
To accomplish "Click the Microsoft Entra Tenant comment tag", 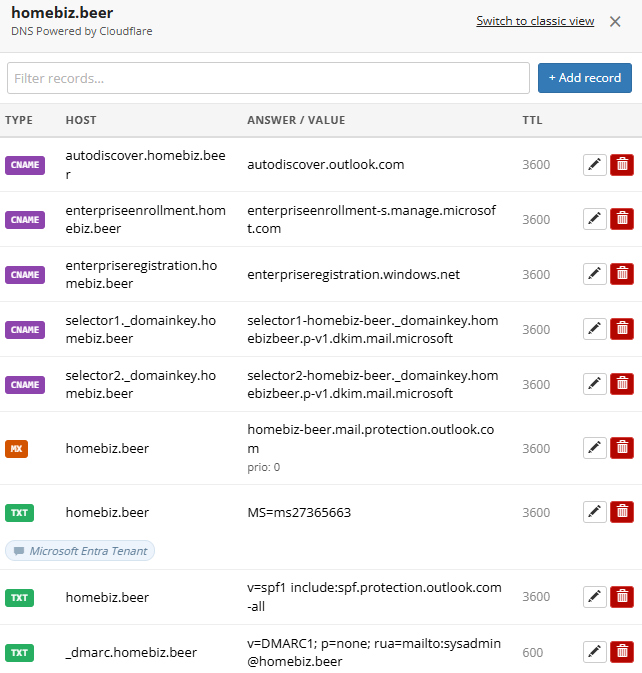I will pos(80,551).
